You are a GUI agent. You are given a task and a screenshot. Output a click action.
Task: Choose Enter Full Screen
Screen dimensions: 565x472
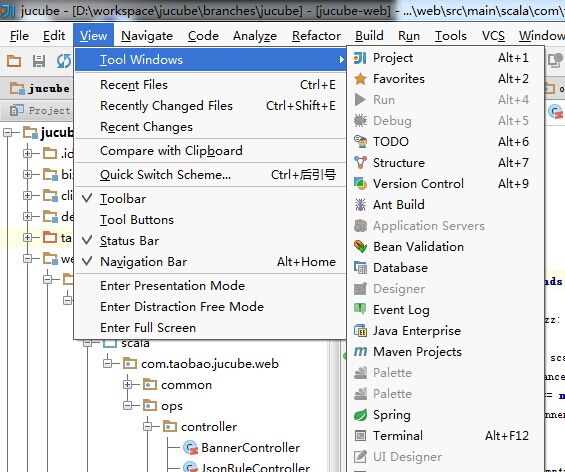click(210, 328)
